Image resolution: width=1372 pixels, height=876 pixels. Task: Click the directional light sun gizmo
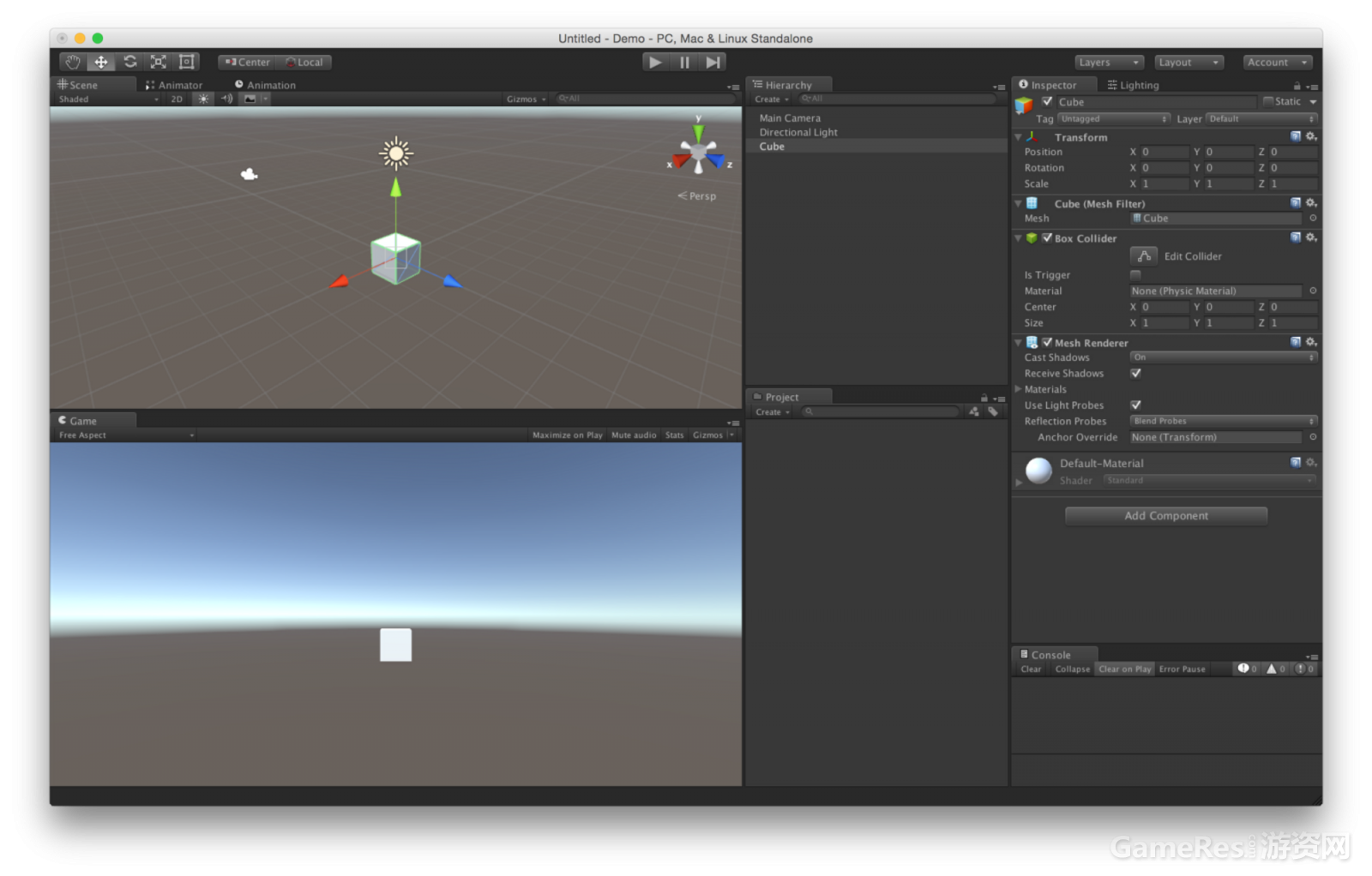click(396, 153)
